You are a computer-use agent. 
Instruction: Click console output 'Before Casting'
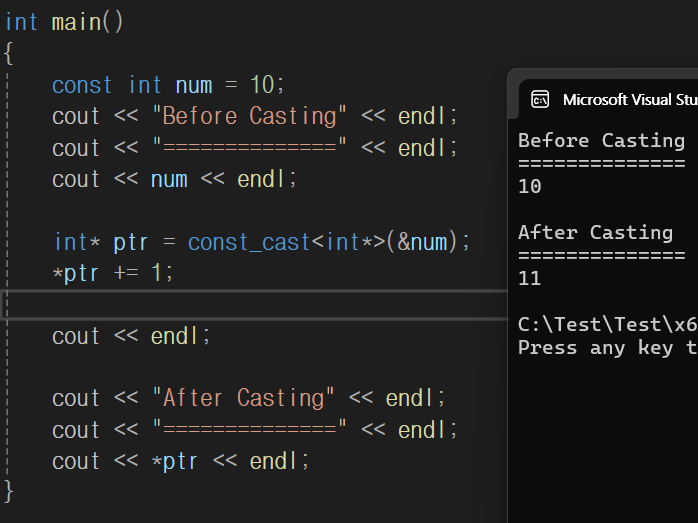pos(601,141)
